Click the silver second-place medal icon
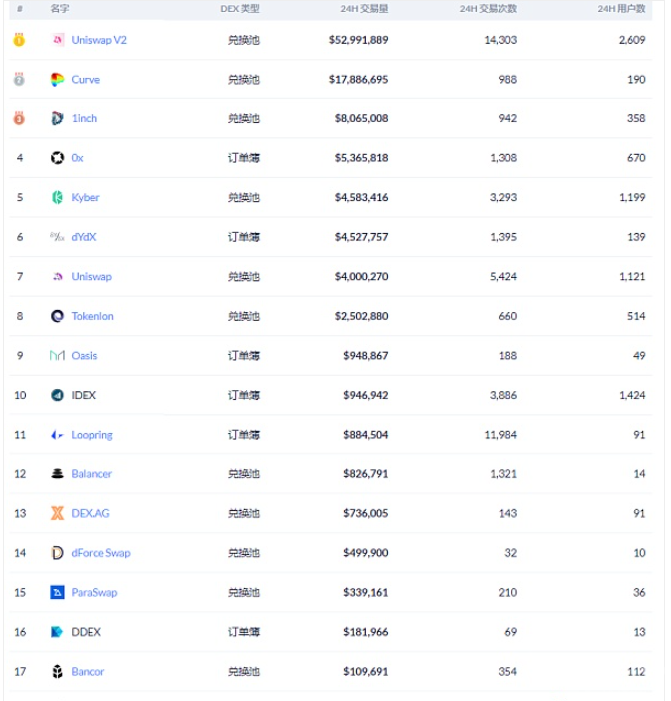671x701 pixels. click(19, 79)
